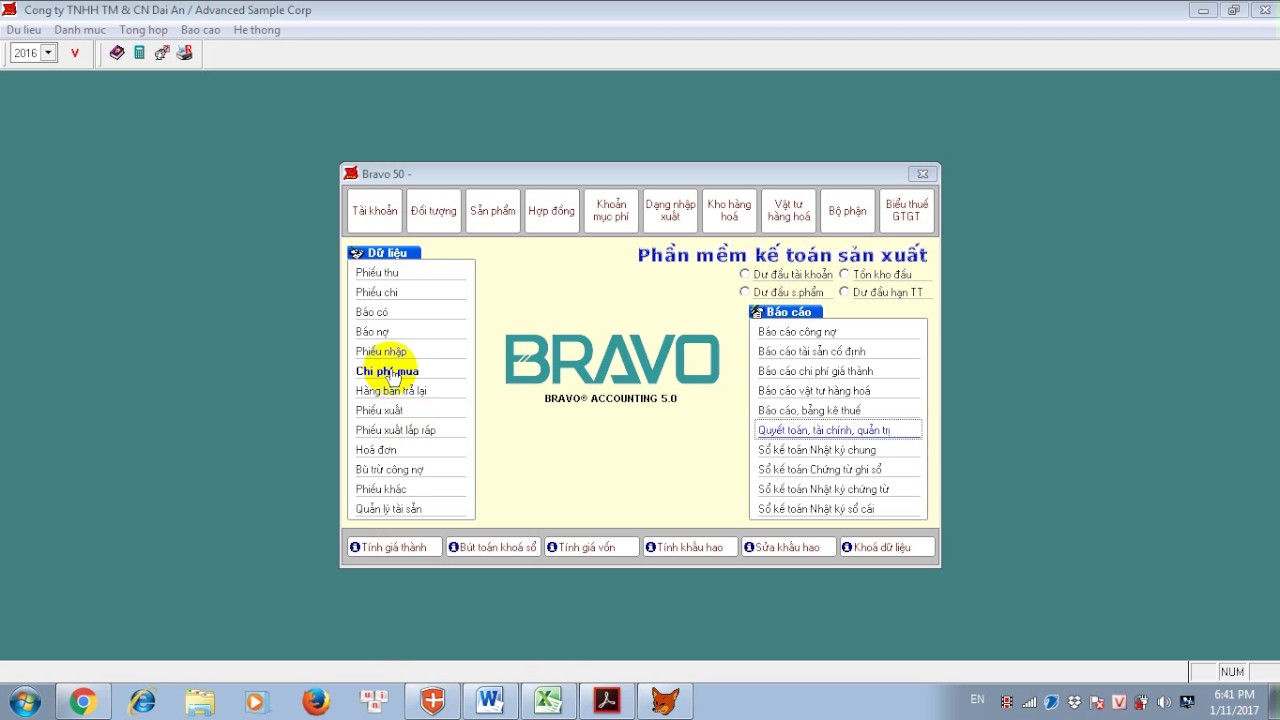Click the Vật tư hàng hoá button

click(x=789, y=211)
